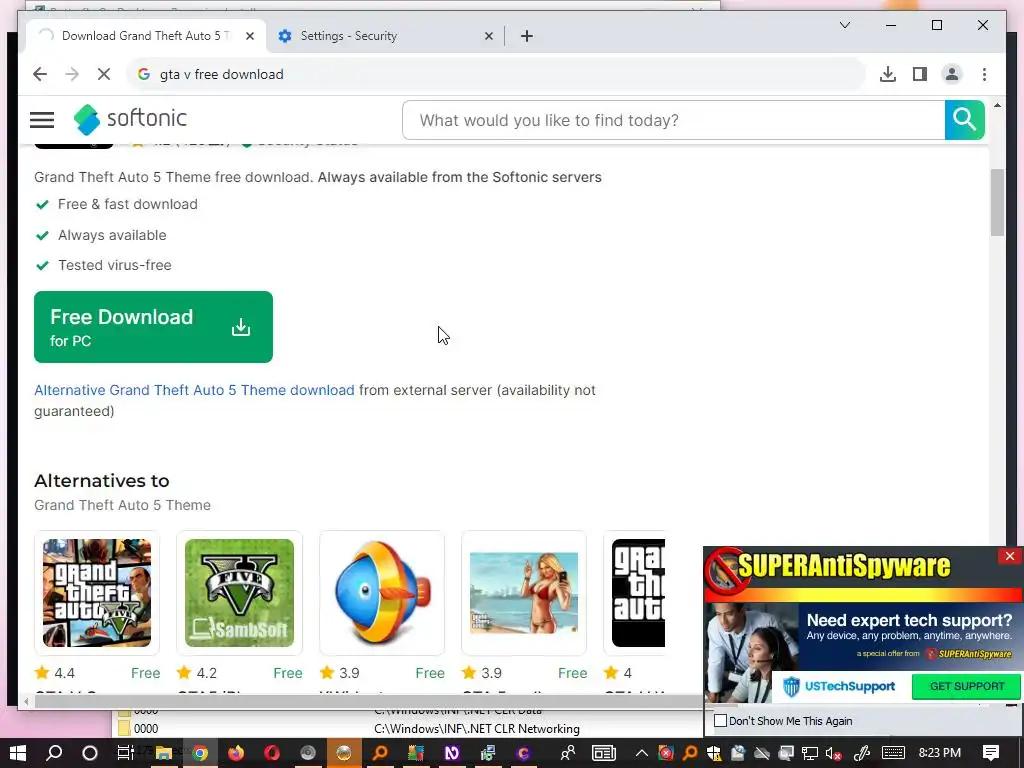Close the Settings - Security tab

tap(488, 36)
